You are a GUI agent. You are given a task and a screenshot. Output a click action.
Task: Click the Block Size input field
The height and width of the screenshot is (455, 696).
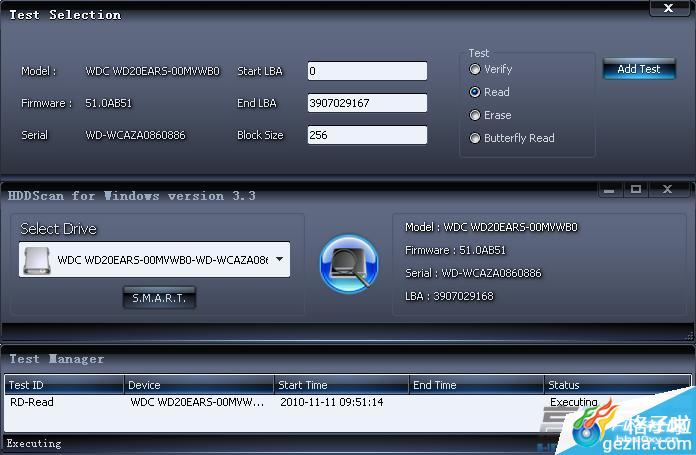(368, 135)
